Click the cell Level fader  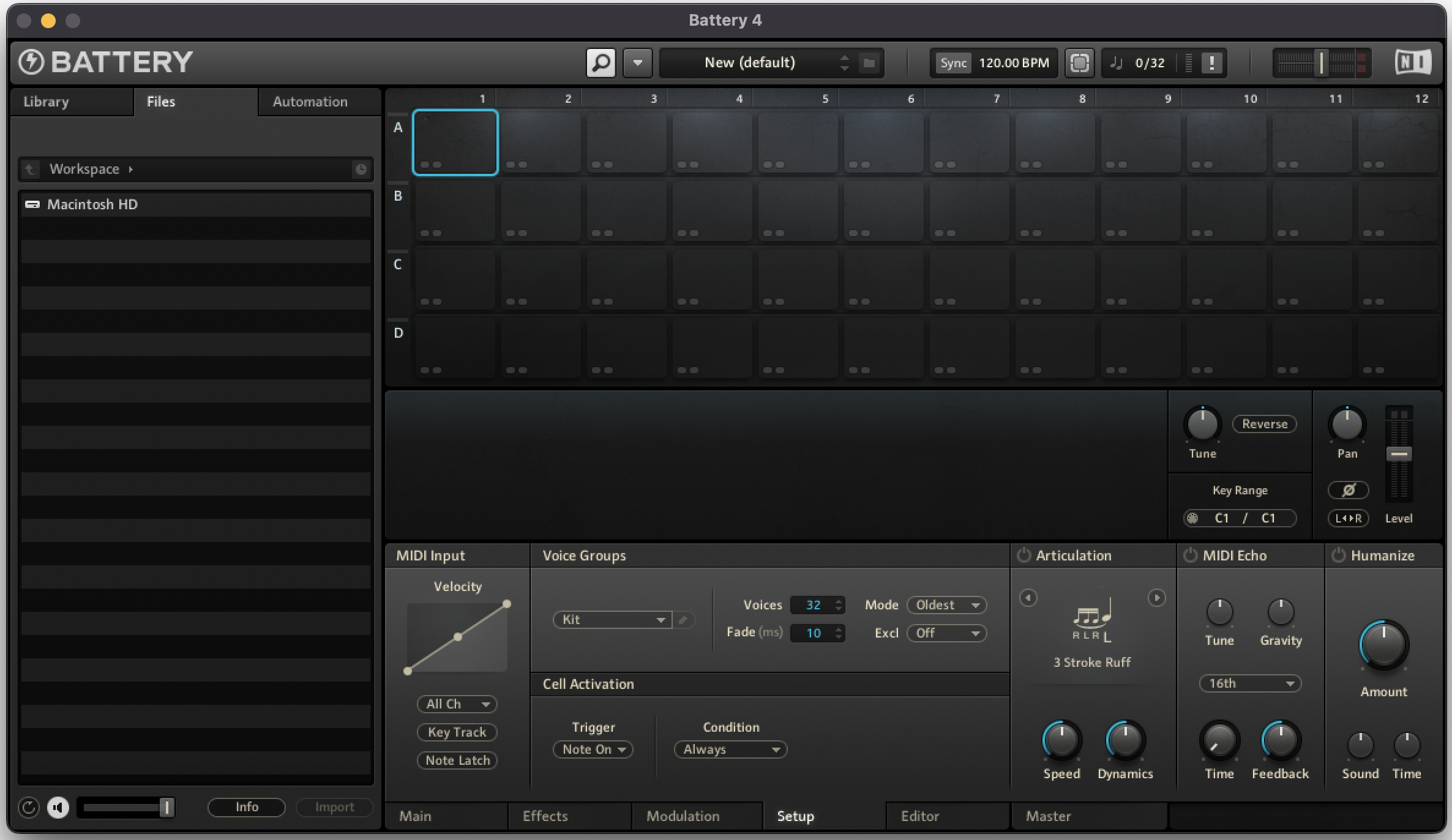[1399, 454]
